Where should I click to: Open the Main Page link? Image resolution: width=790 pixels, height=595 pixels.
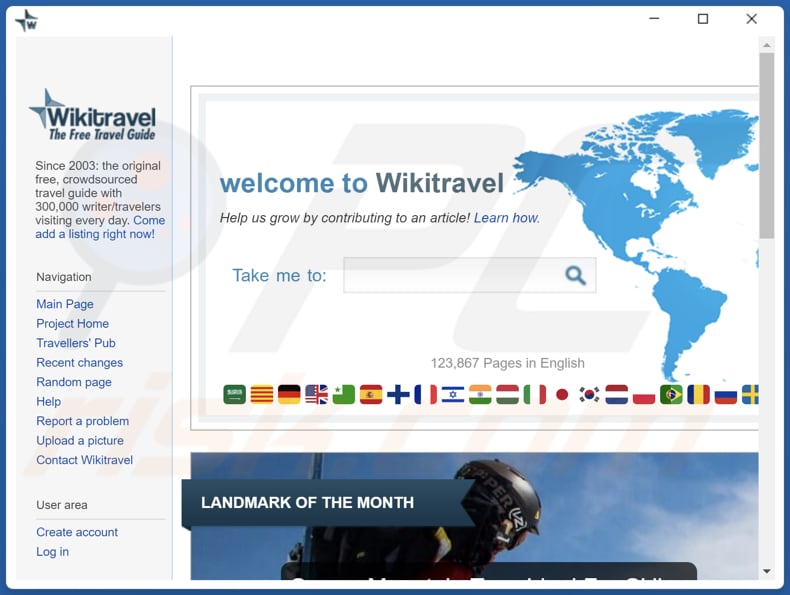tap(65, 304)
